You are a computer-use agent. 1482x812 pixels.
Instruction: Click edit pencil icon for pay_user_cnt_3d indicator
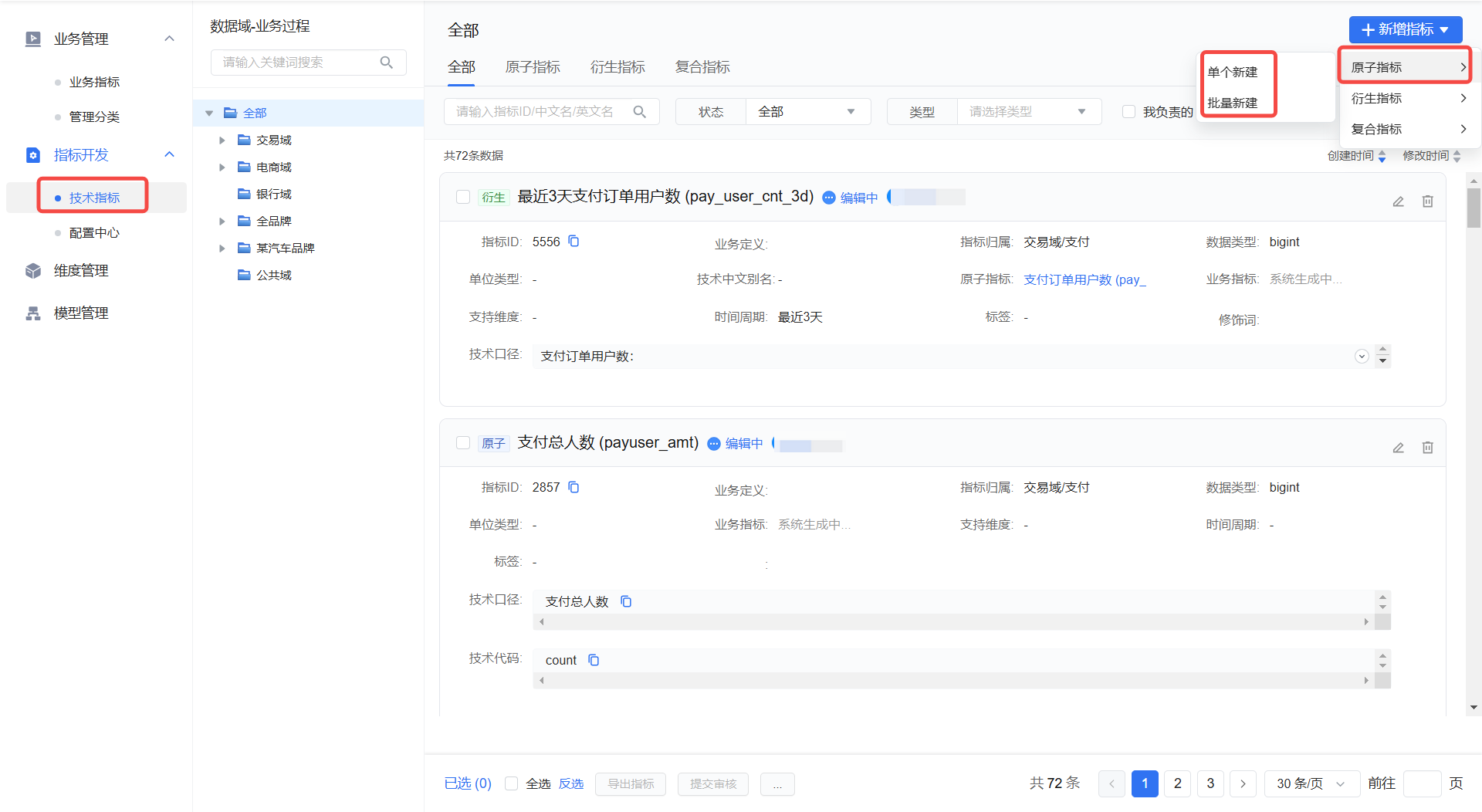click(1398, 201)
